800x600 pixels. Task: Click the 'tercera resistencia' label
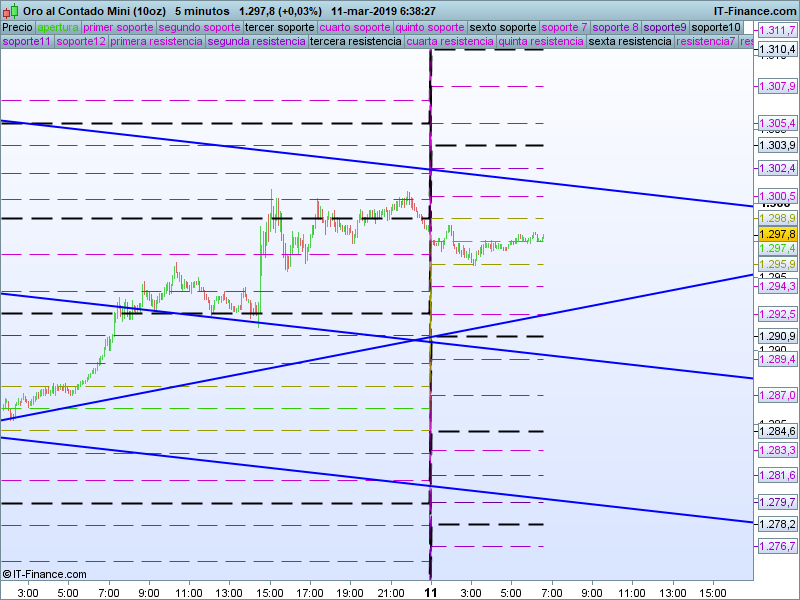pyautogui.click(x=355, y=42)
